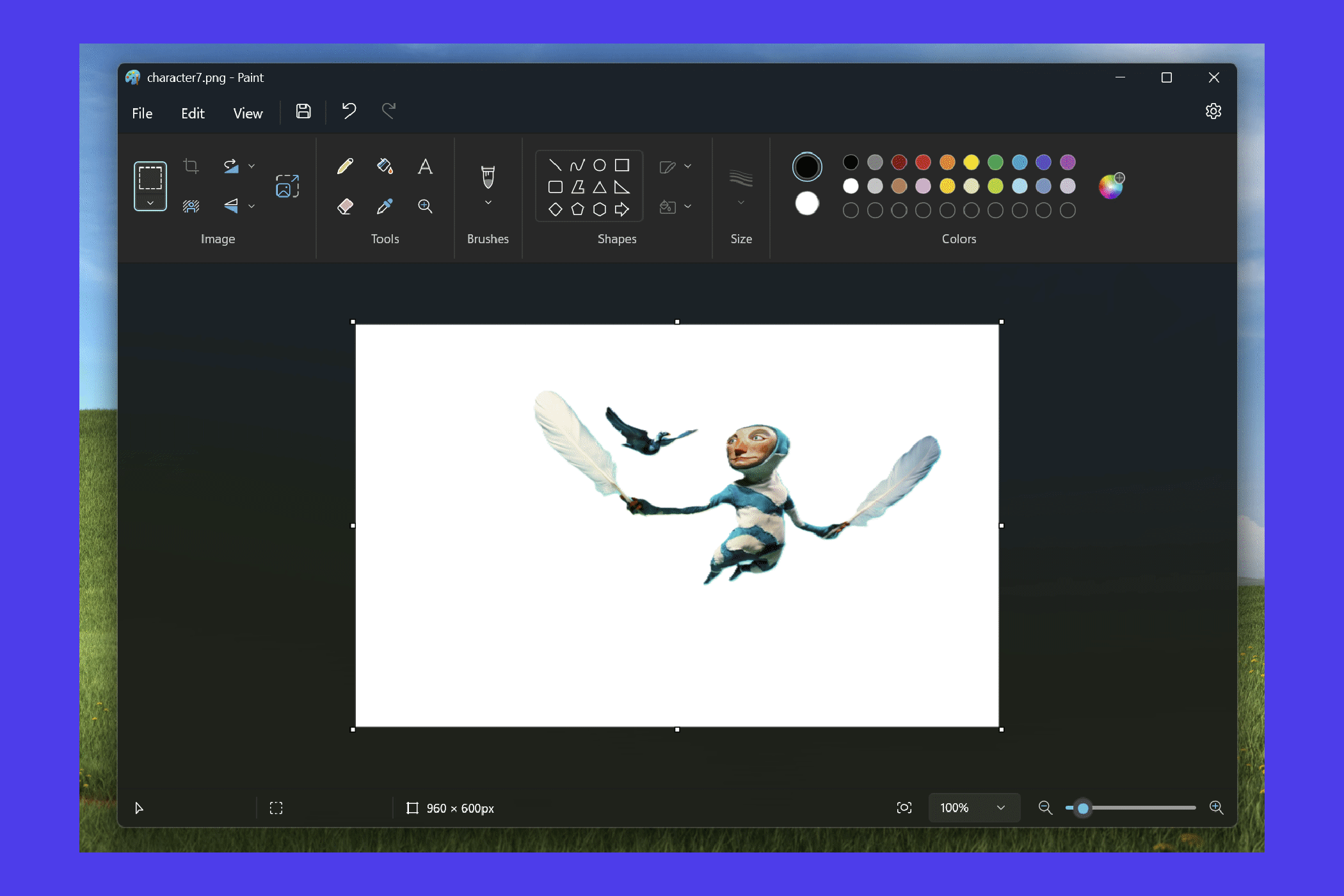Image resolution: width=1344 pixels, height=896 pixels.
Task: Pick the white palette color swatch
Action: click(851, 186)
